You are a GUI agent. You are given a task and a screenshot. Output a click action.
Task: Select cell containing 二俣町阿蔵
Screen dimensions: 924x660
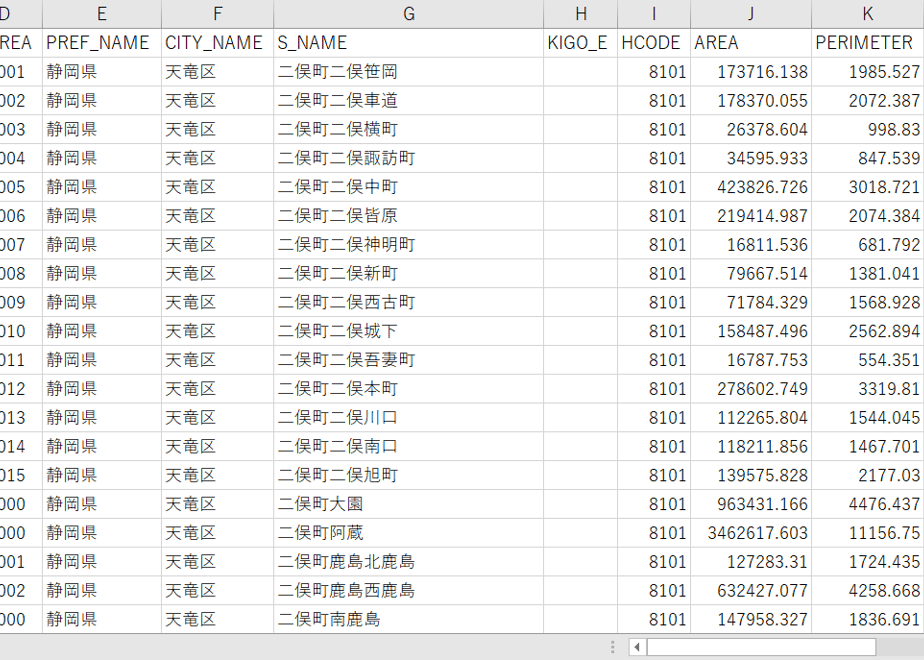[408, 534]
